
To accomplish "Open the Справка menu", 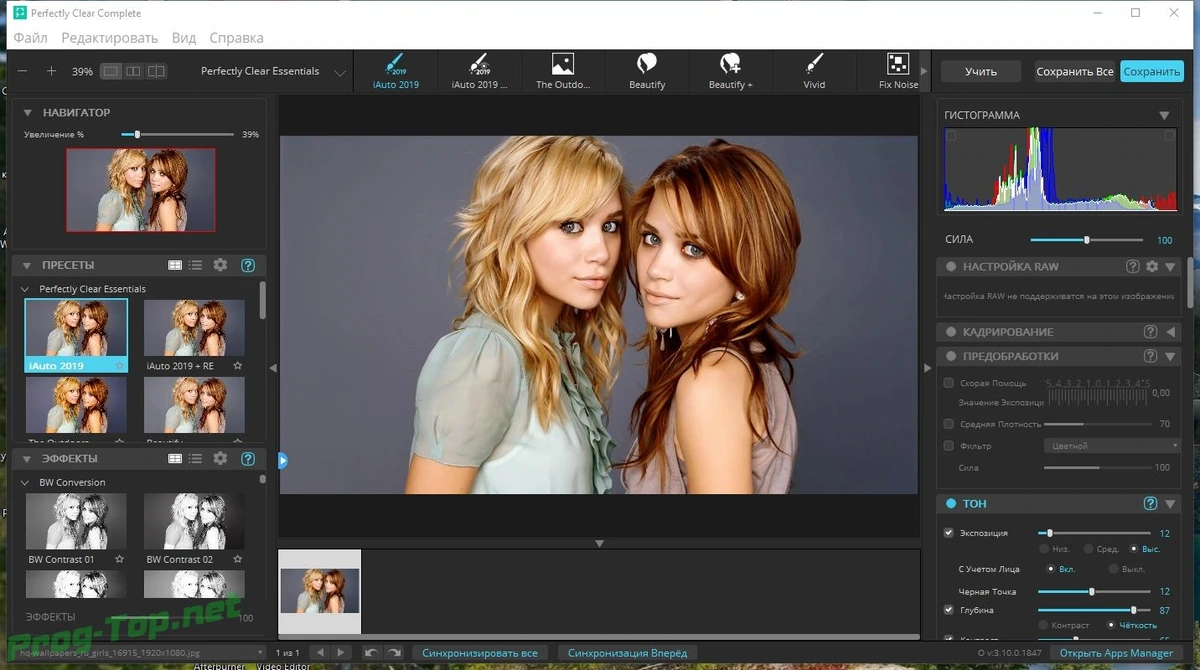I will [x=237, y=38].
